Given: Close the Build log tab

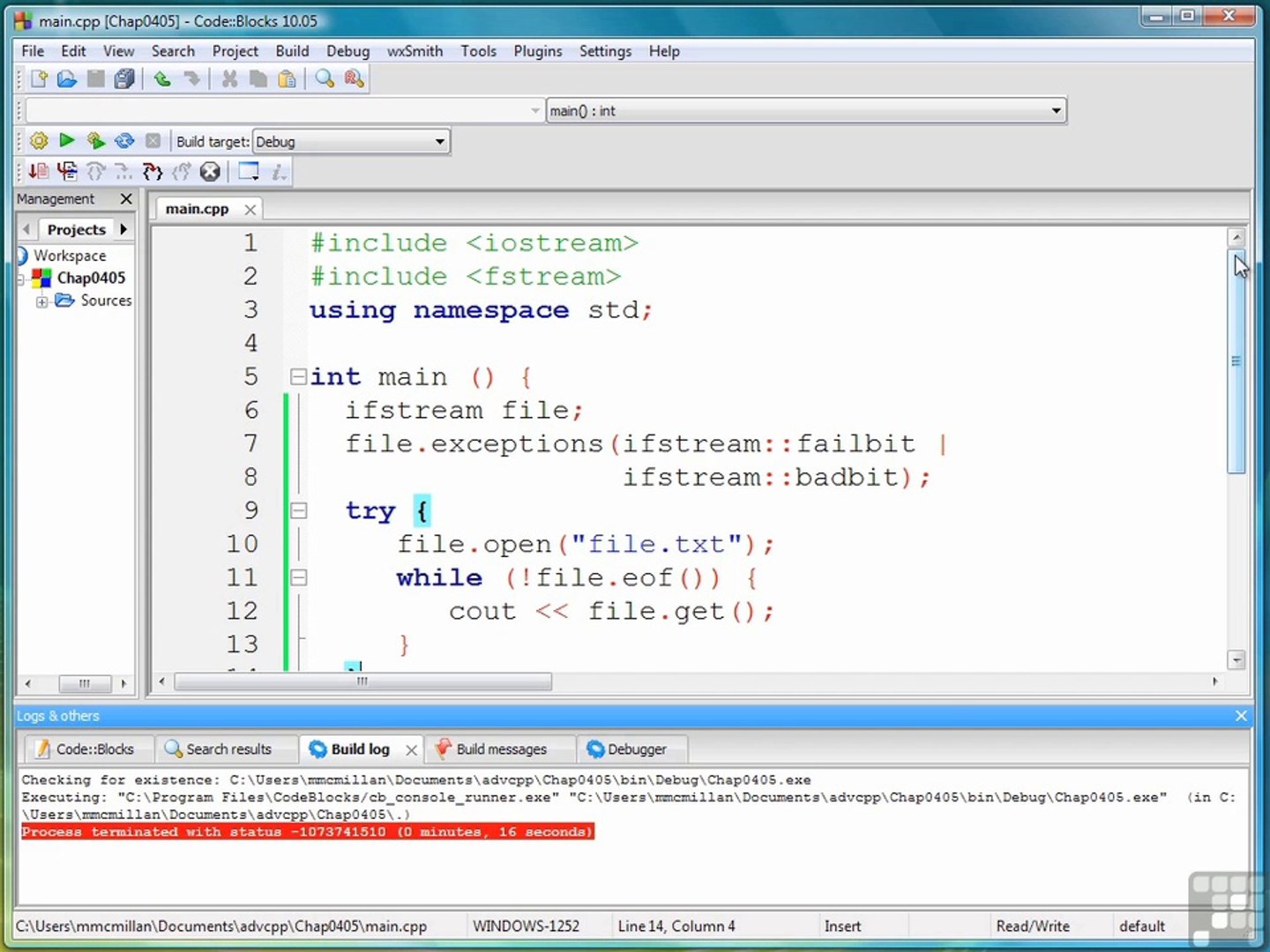Looking at the screenshot, I should 411,750.
